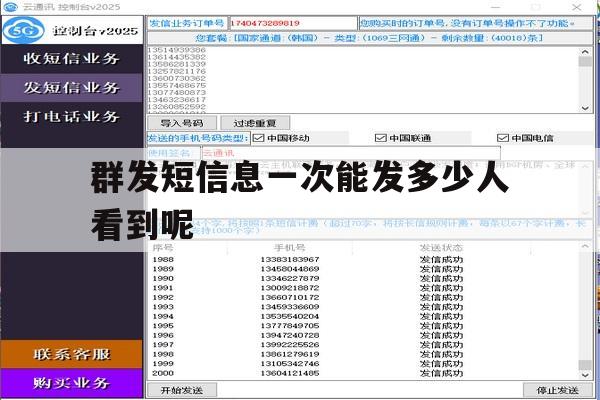
Task: Click scroll-down arrow of send results table
Action: [585, 375]
